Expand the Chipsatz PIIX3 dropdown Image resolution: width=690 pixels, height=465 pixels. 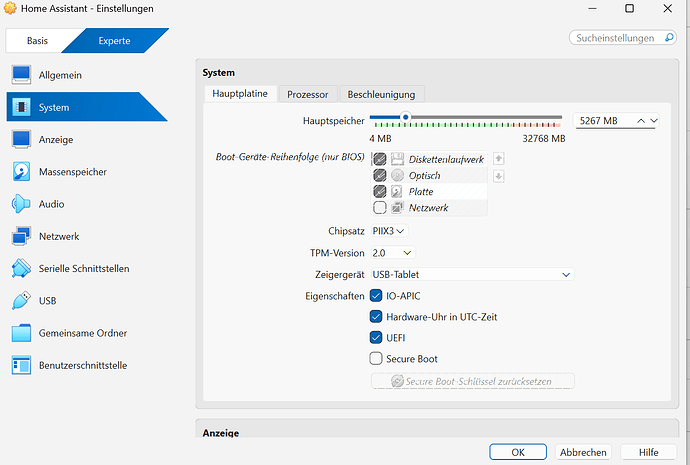(389, 231)
